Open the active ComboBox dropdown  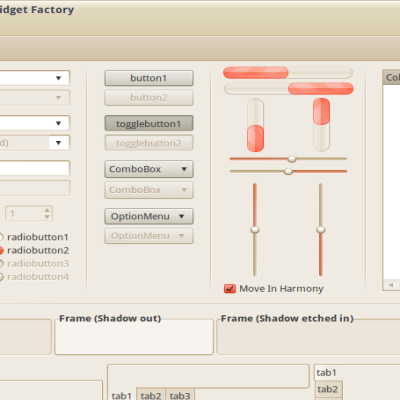click(149, 169)
